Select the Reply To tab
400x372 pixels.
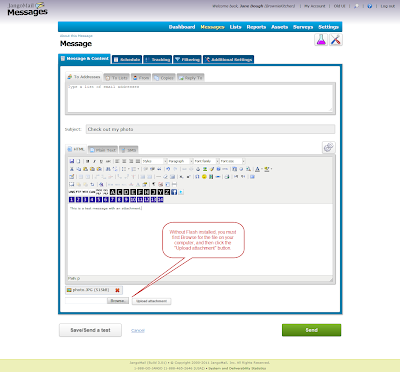point(190,78)
